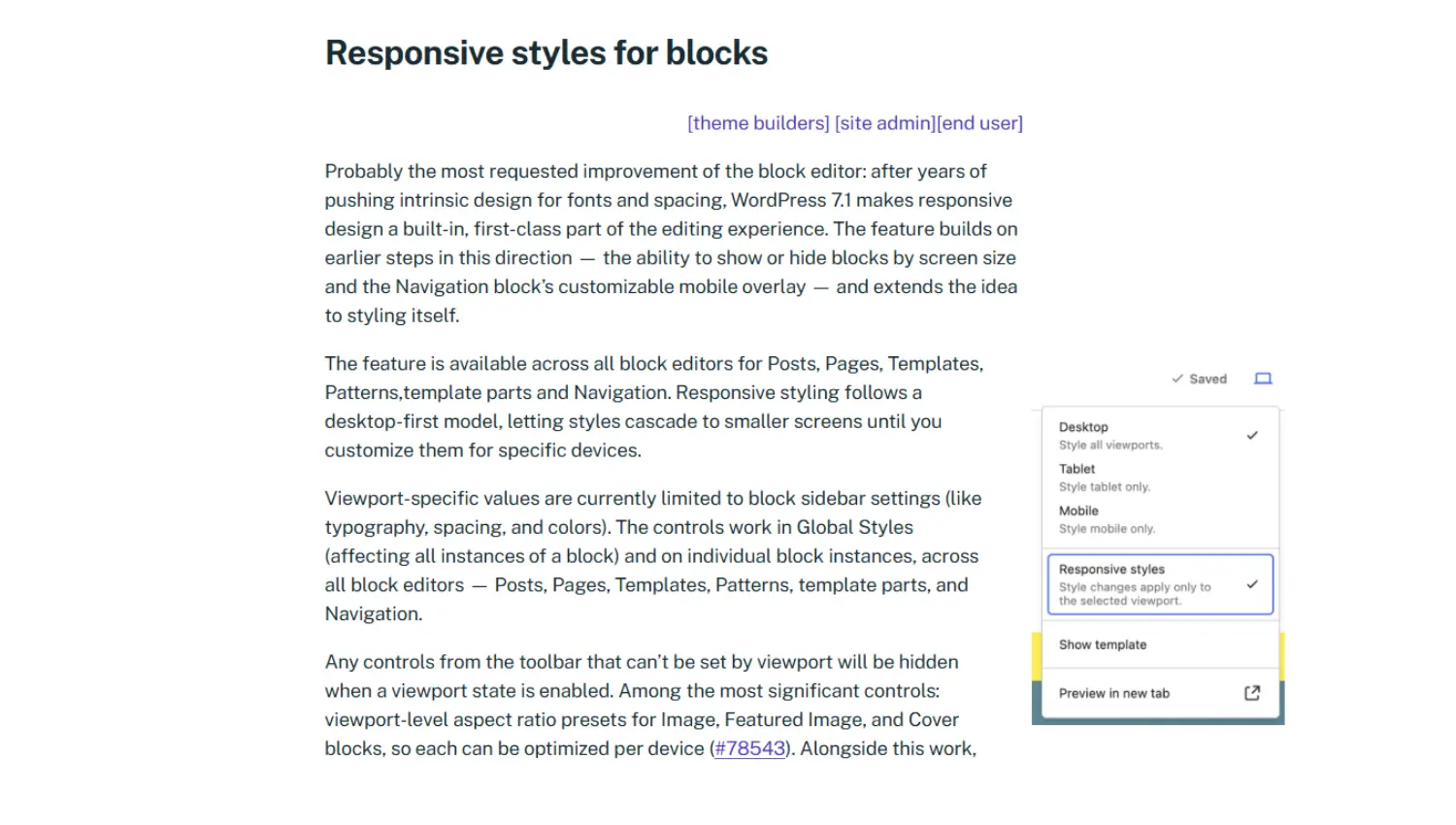The height and width of the screenshot is (825, 1456).
Task: Click the external link icon beside Preview
Action: [x=1252, y=693]
